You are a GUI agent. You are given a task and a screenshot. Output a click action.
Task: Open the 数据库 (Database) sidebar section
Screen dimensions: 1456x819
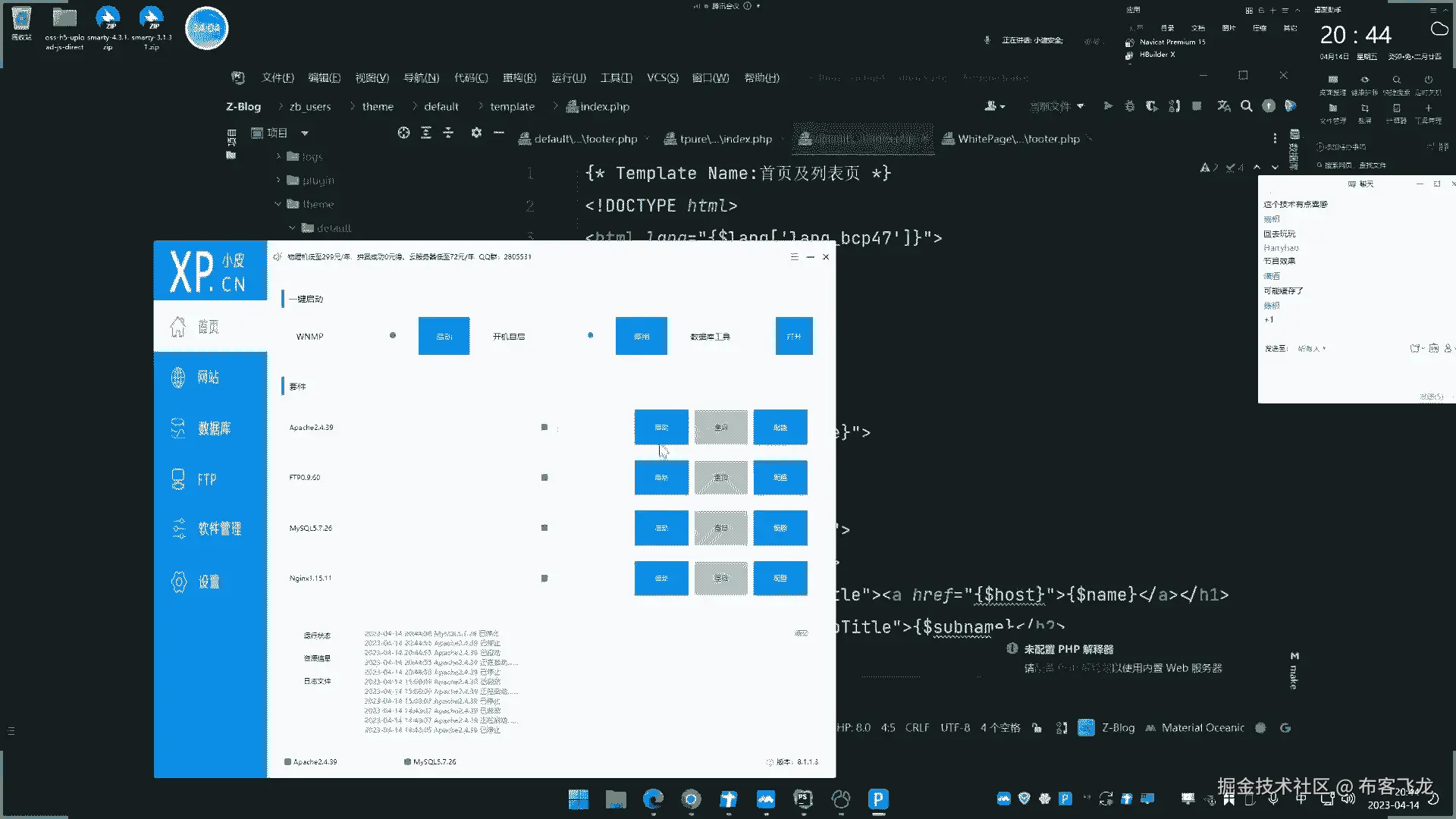coord(213,428)
